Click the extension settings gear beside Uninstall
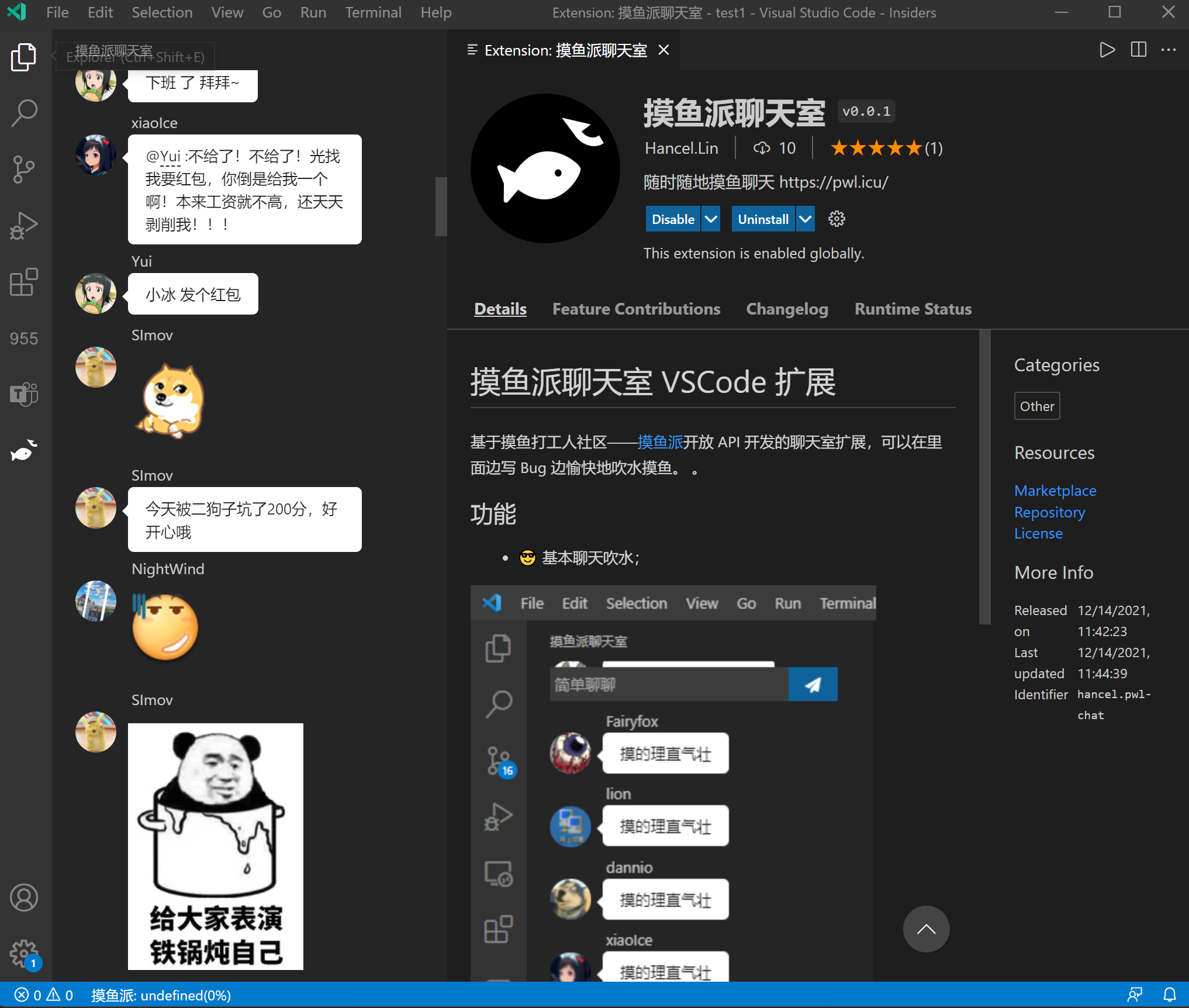 pyautogui.click(x=837, y=219)
